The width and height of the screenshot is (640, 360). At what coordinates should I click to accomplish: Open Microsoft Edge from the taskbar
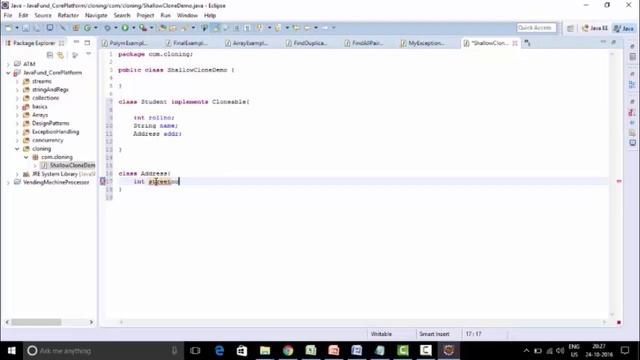click(219, 350)
